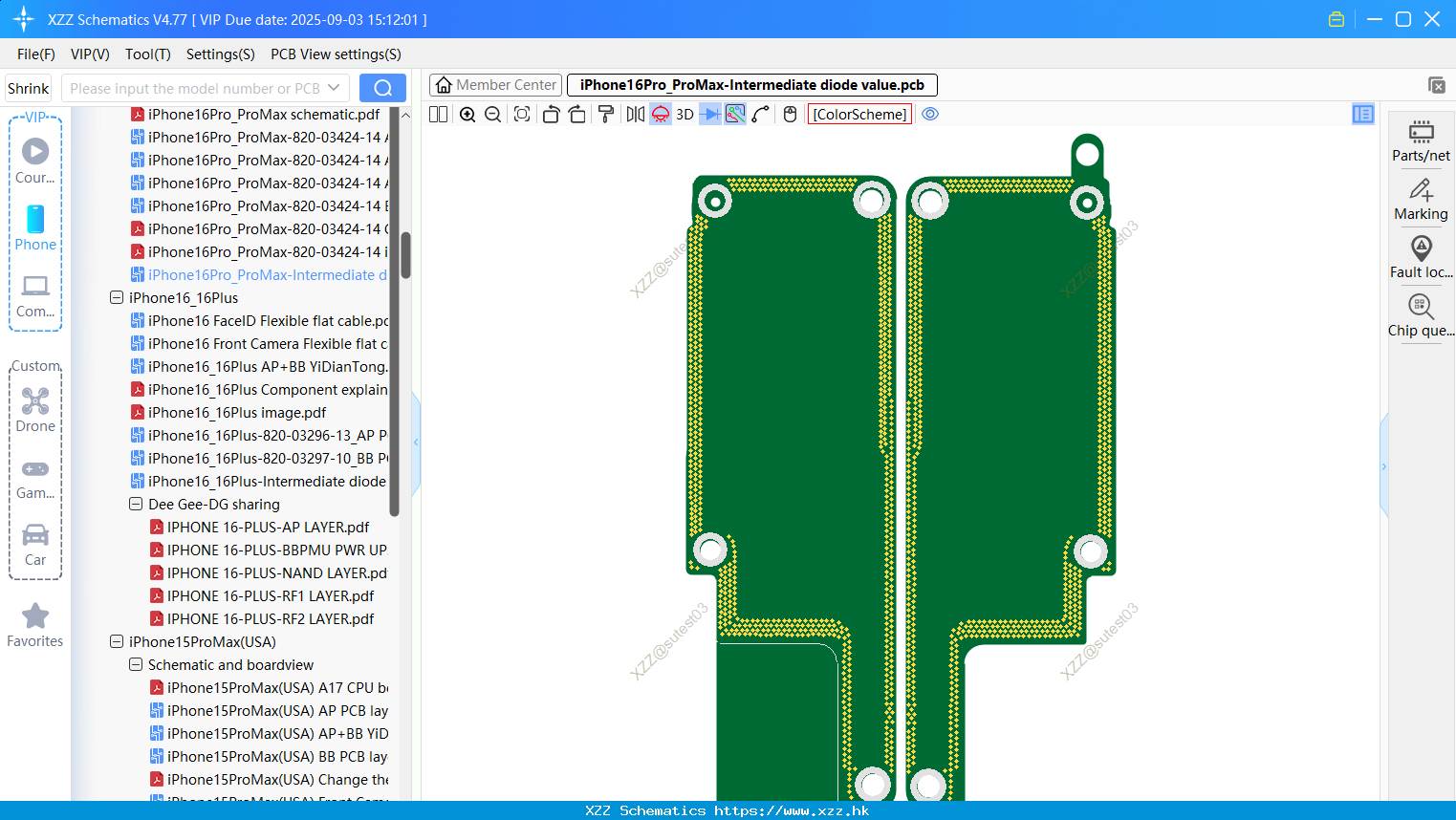
Task: Open iPhone16_16Plus image.pdf
Action: pyautogui.click(x=228, y=413)
